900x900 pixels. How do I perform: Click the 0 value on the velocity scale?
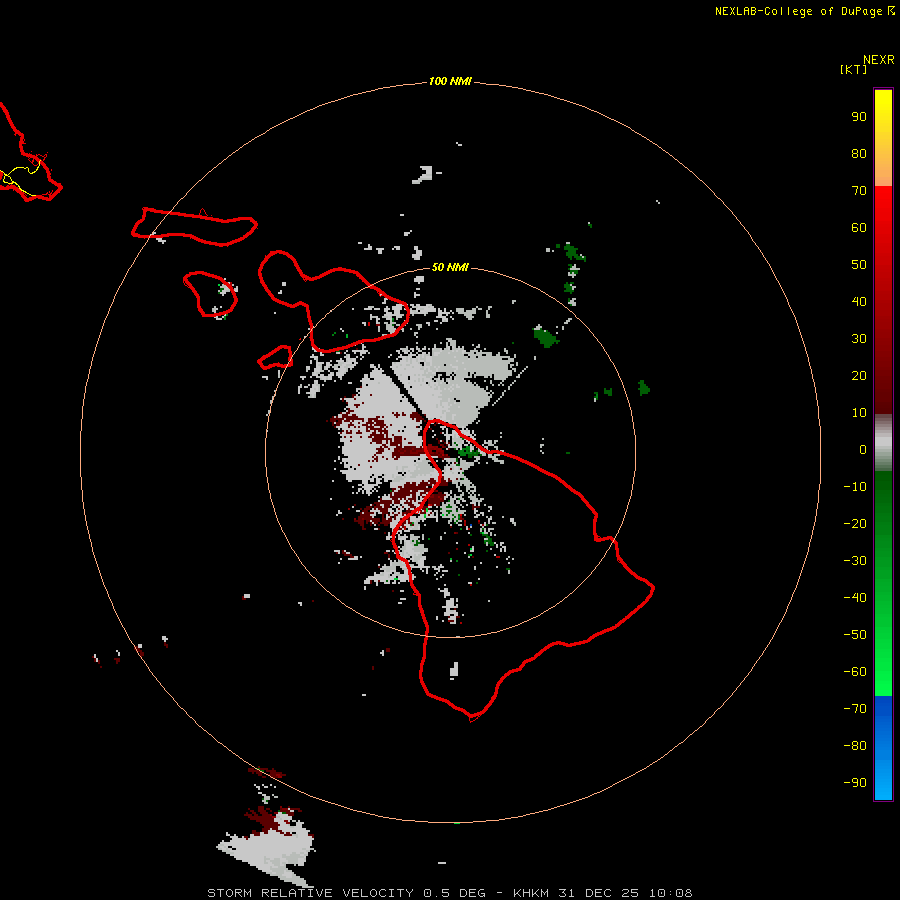(x=863, y=449)
